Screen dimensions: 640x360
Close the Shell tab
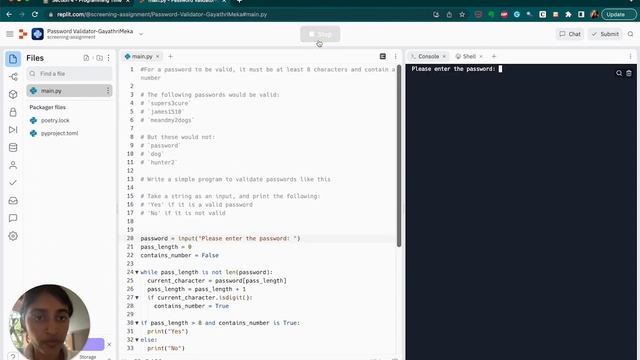point(481,56)
